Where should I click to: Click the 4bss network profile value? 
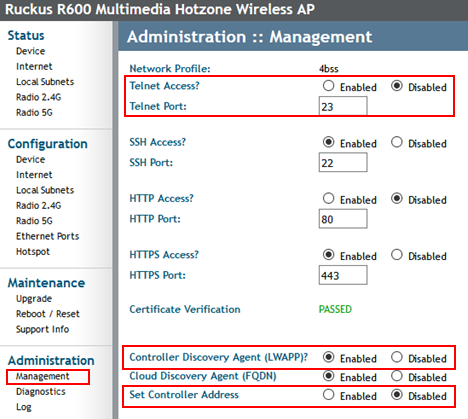tap(329, 69)
